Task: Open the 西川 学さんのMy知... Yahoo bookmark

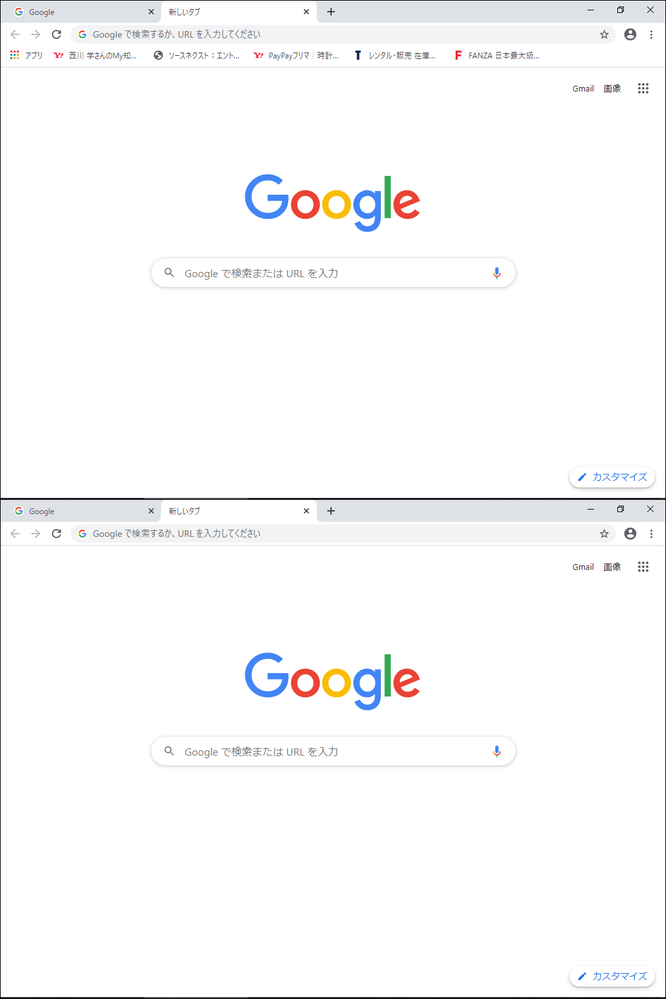Action: pos(96,55)
